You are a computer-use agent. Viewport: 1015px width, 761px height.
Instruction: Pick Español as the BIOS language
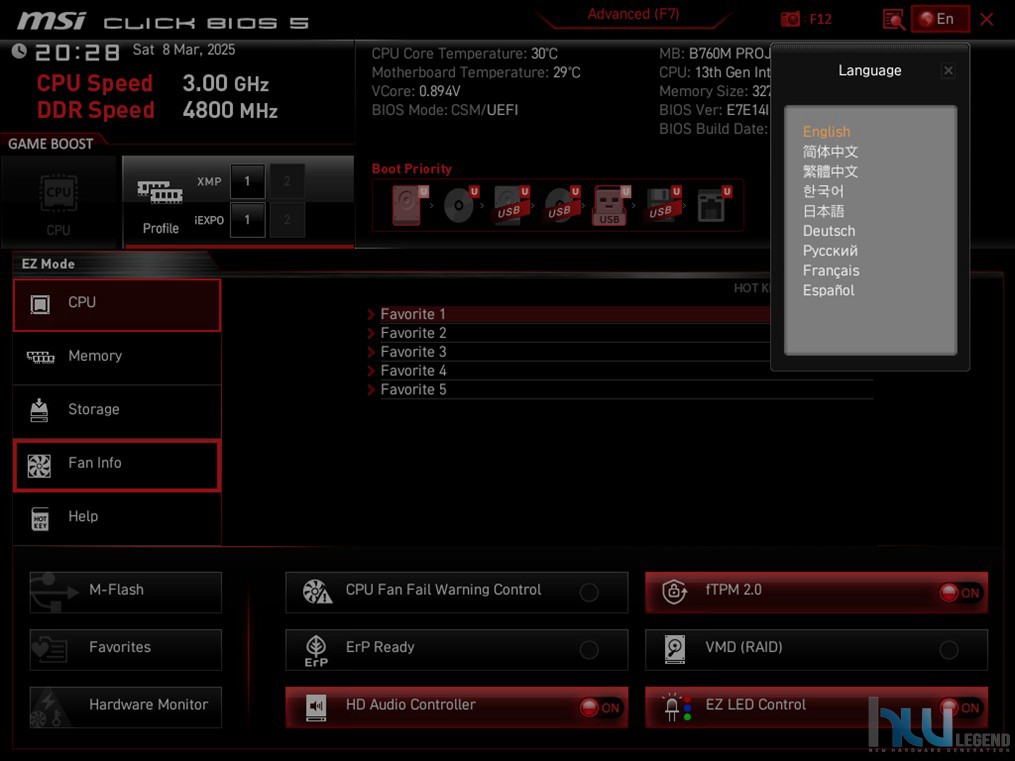[829, 291]
